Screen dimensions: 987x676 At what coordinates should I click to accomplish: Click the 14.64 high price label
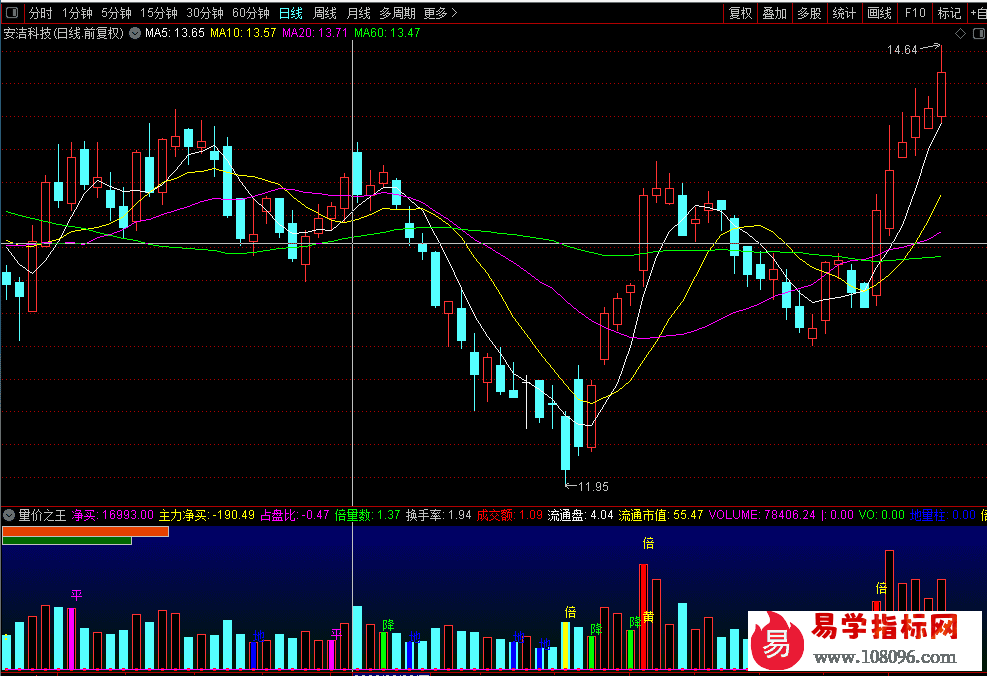pos(902,50)
